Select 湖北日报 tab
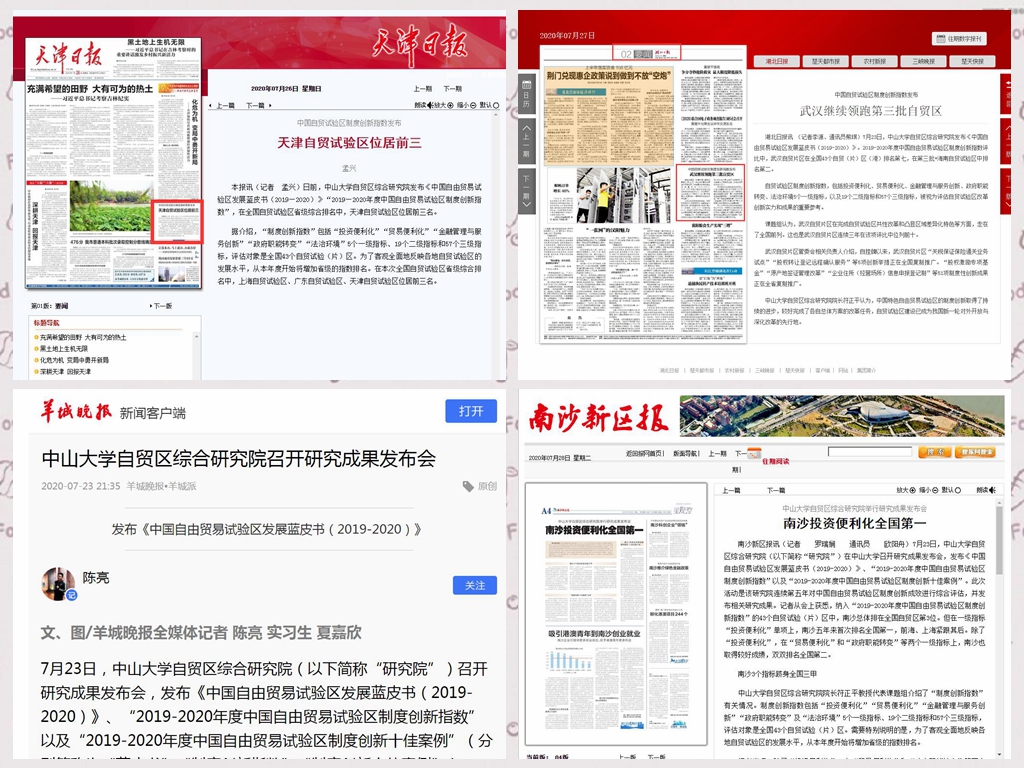Screen dimensions: 1024x768 click(776, 61)
